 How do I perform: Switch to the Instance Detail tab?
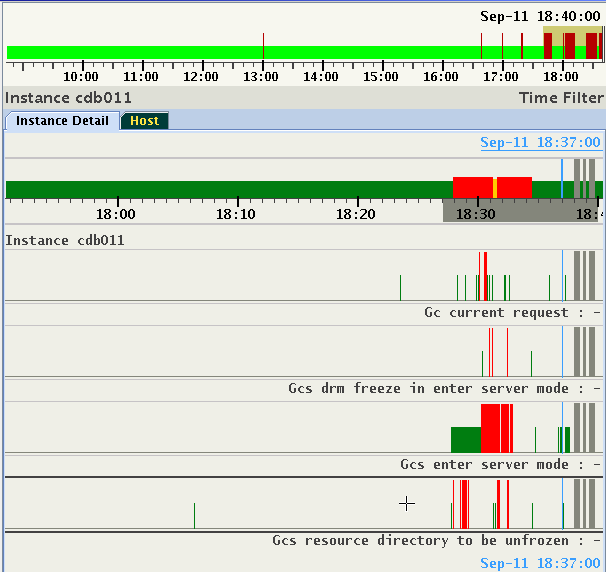62,121
